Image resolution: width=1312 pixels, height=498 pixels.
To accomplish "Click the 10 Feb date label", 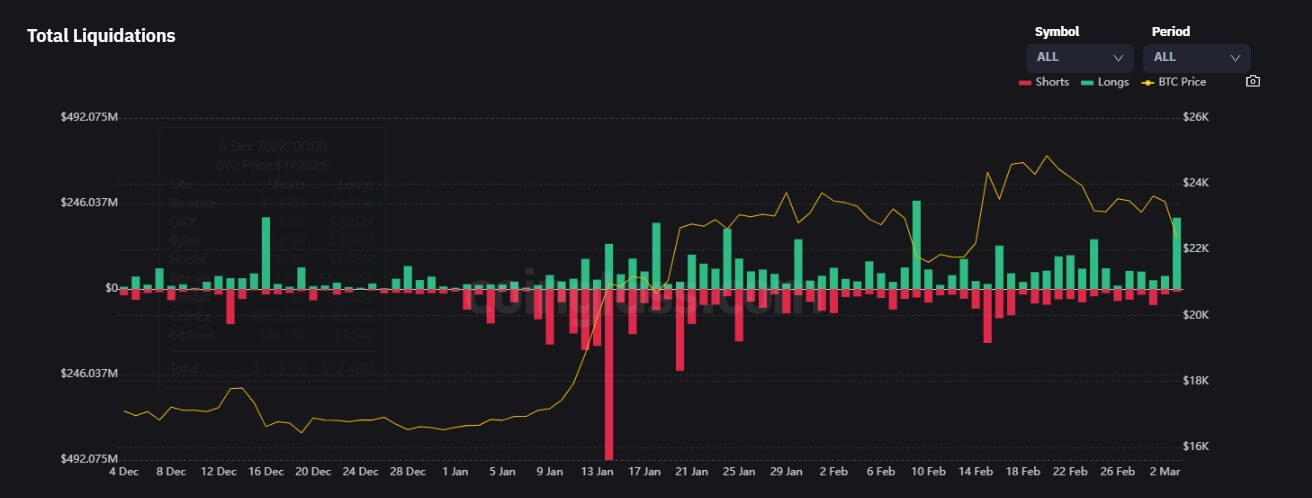I will [x=927, y=470].
